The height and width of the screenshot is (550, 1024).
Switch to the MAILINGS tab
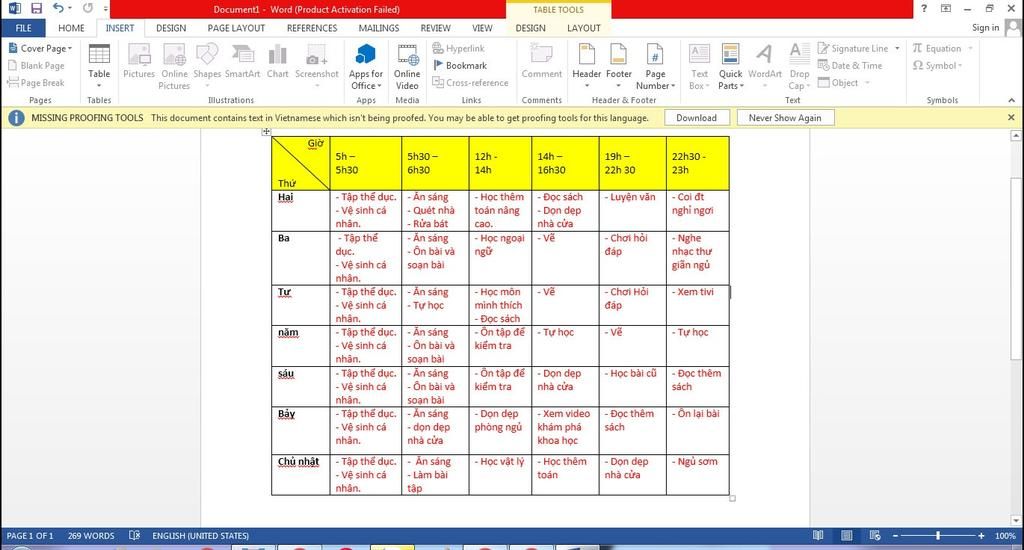click(379, 28)
